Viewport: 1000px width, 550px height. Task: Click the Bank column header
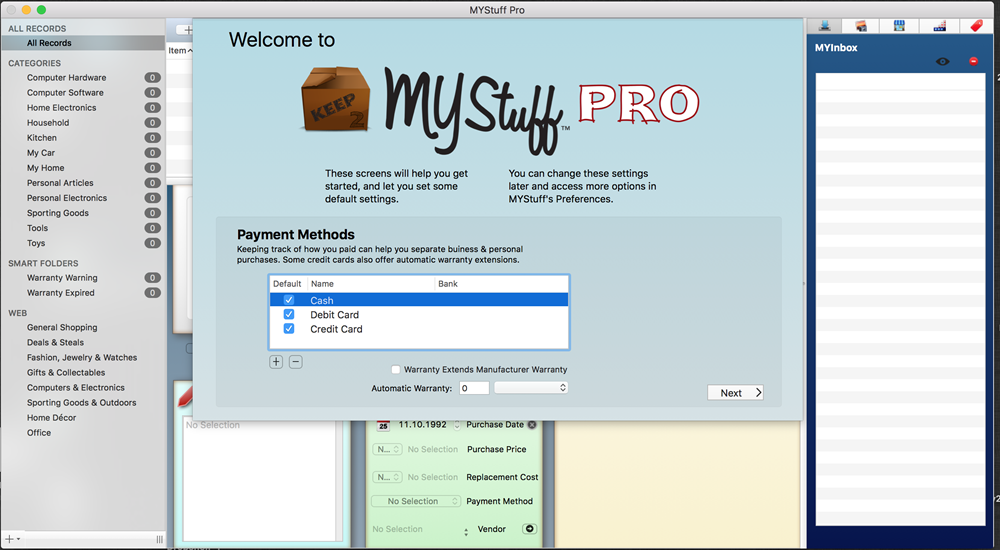tap(501, 284)
